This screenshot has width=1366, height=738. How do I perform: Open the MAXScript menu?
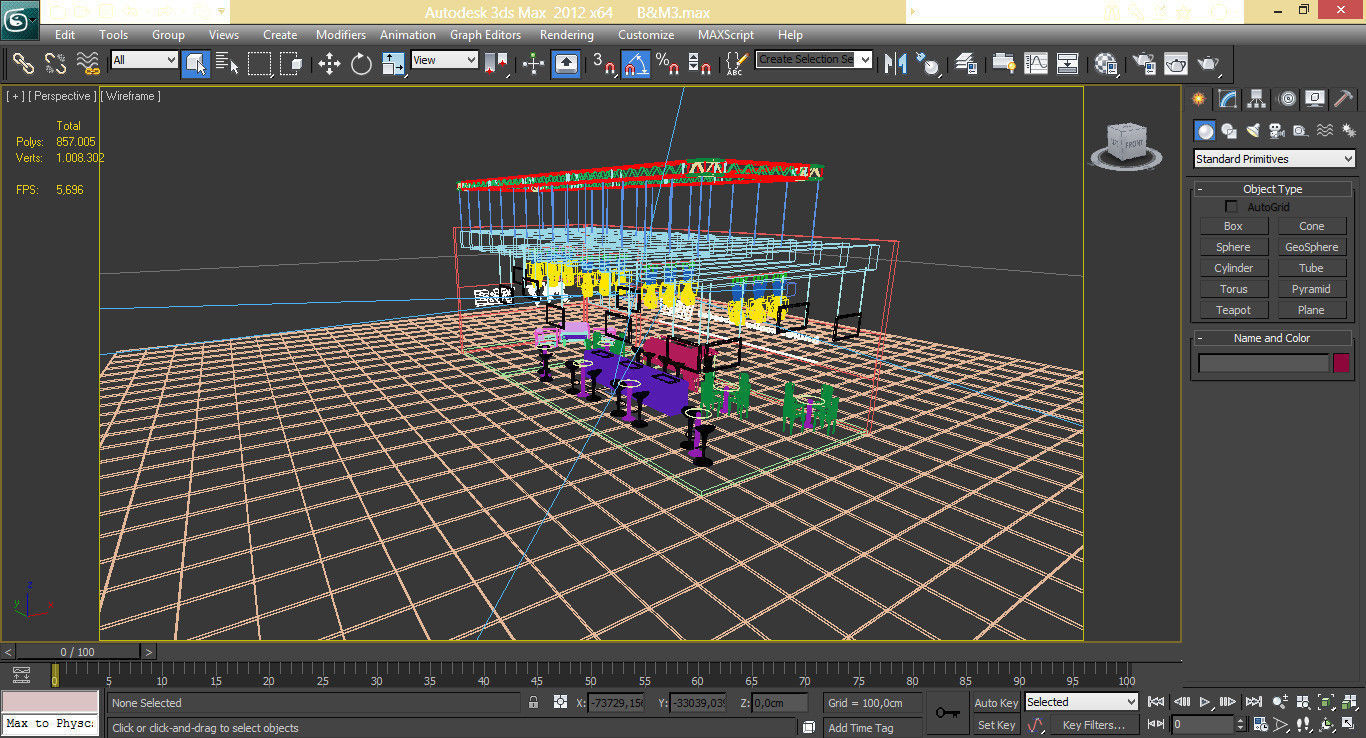726,35
